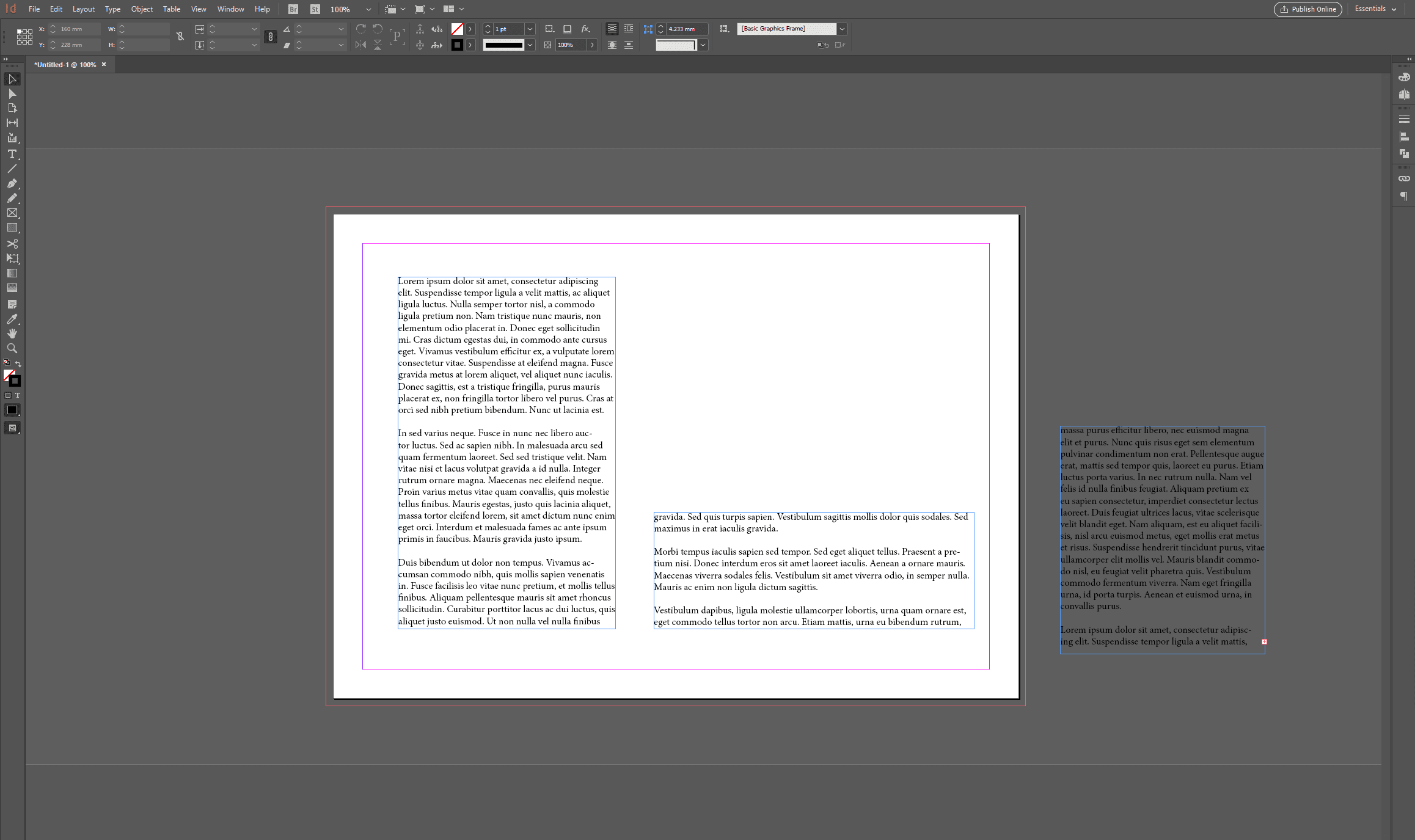Toggle formatting affects text

coord(19,395)
